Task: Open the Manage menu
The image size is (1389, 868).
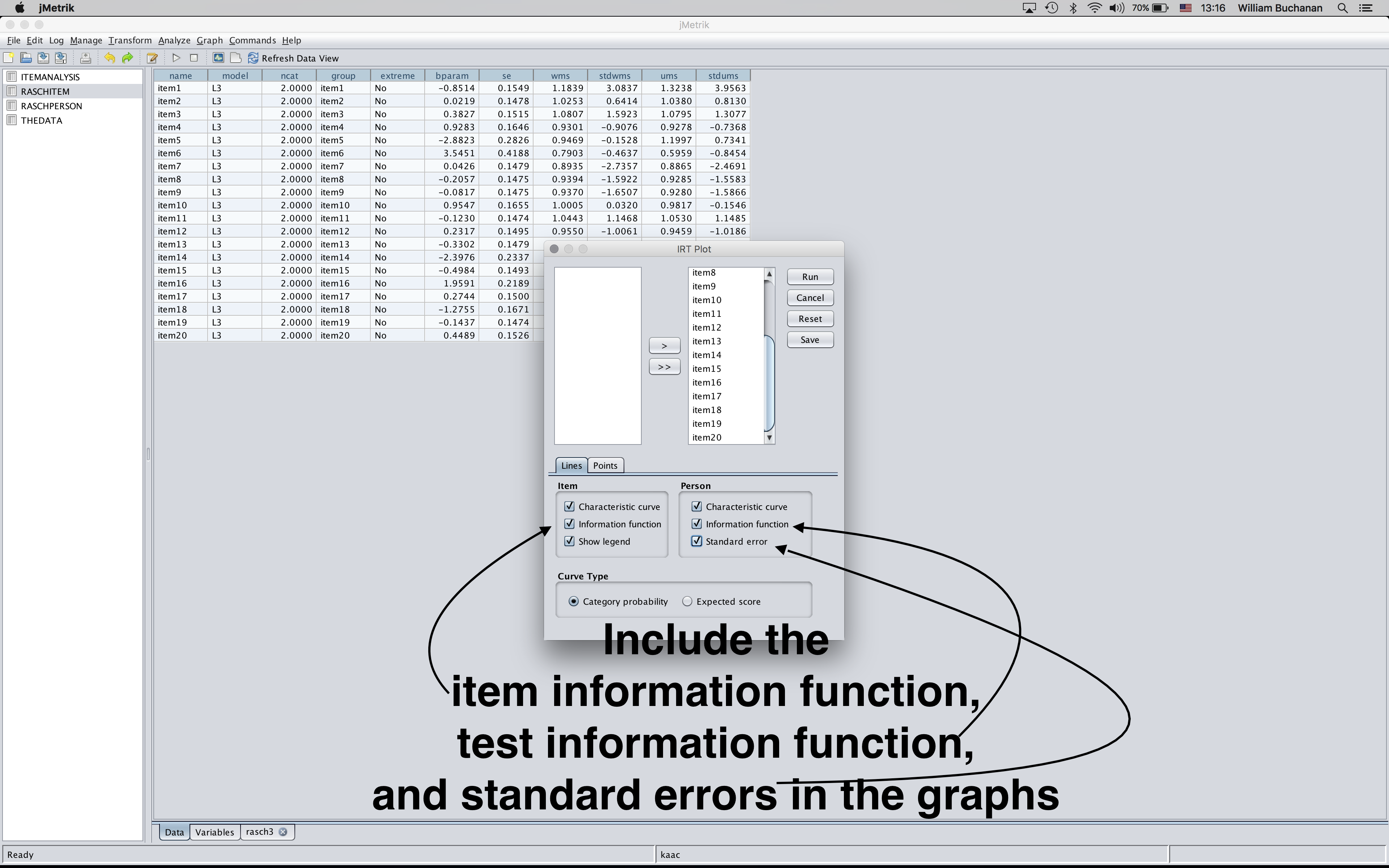Action: (86, 40)
